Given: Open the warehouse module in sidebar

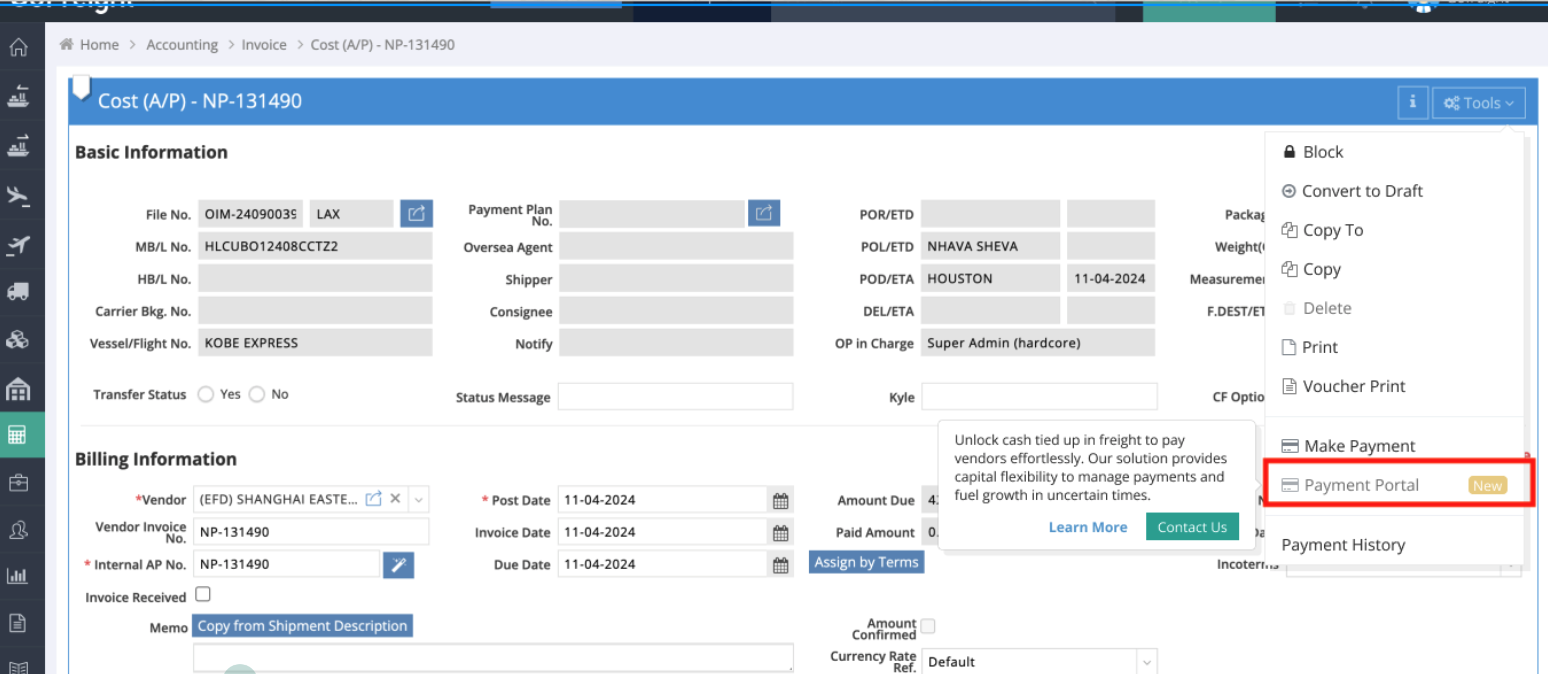Looking at the screenshot, I should tap(18, 388).
